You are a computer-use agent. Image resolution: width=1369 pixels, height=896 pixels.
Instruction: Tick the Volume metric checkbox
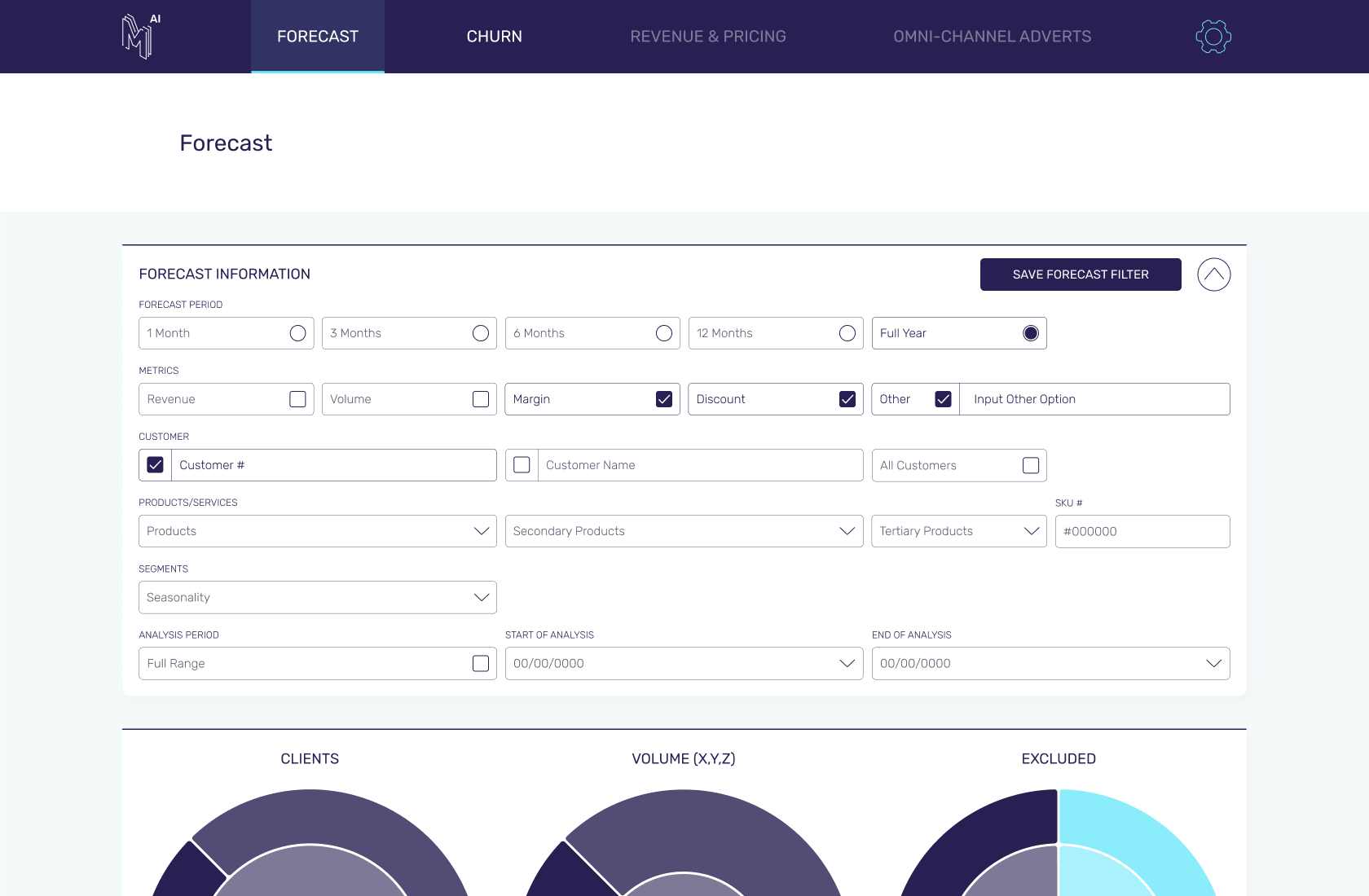click(481, 399)
